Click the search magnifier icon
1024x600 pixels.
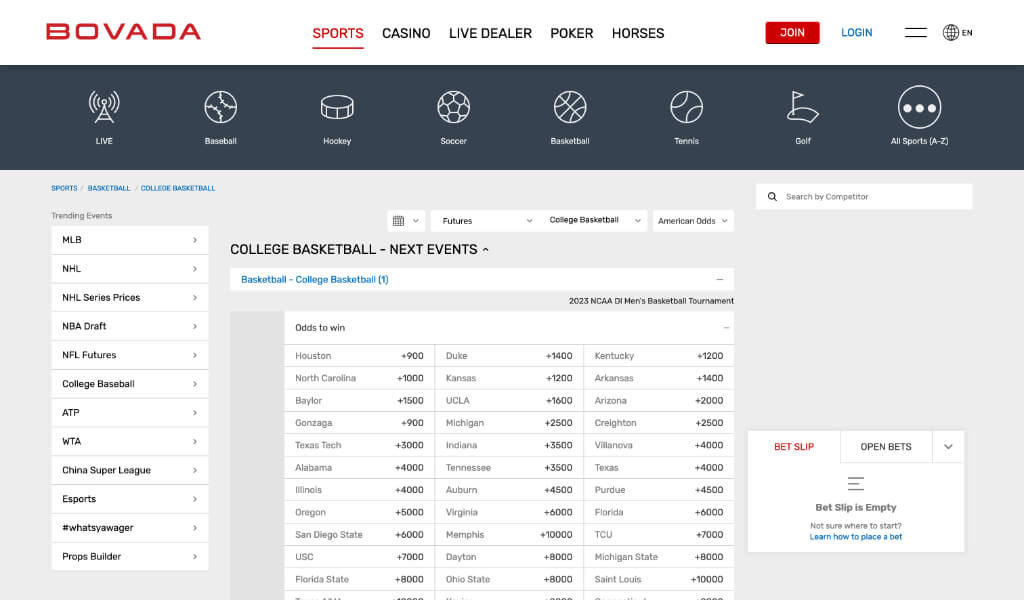[772, 197]
